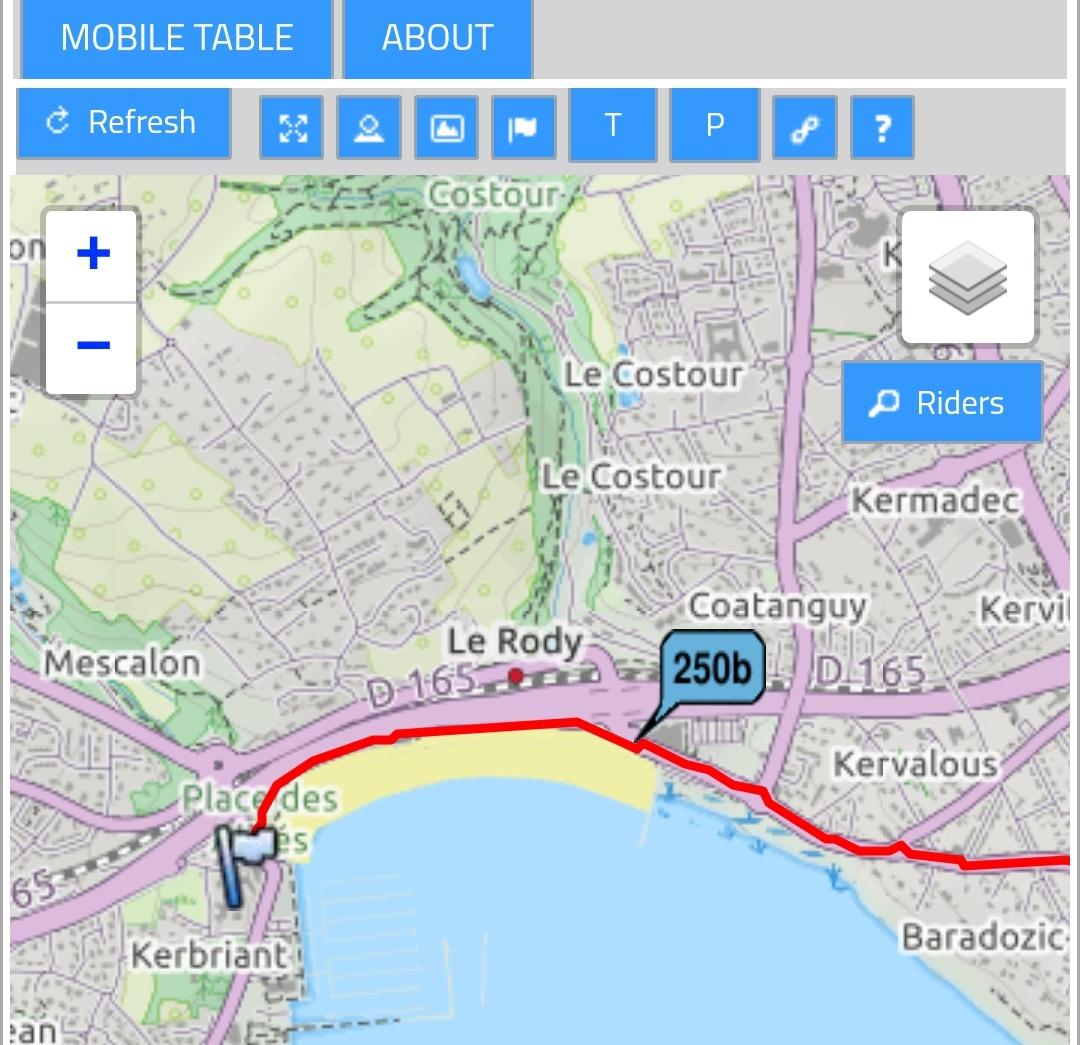Viewport: 1080px width, 1045px height.
Task: Click the flag checkpoints icon button
Action: point(523,127)
